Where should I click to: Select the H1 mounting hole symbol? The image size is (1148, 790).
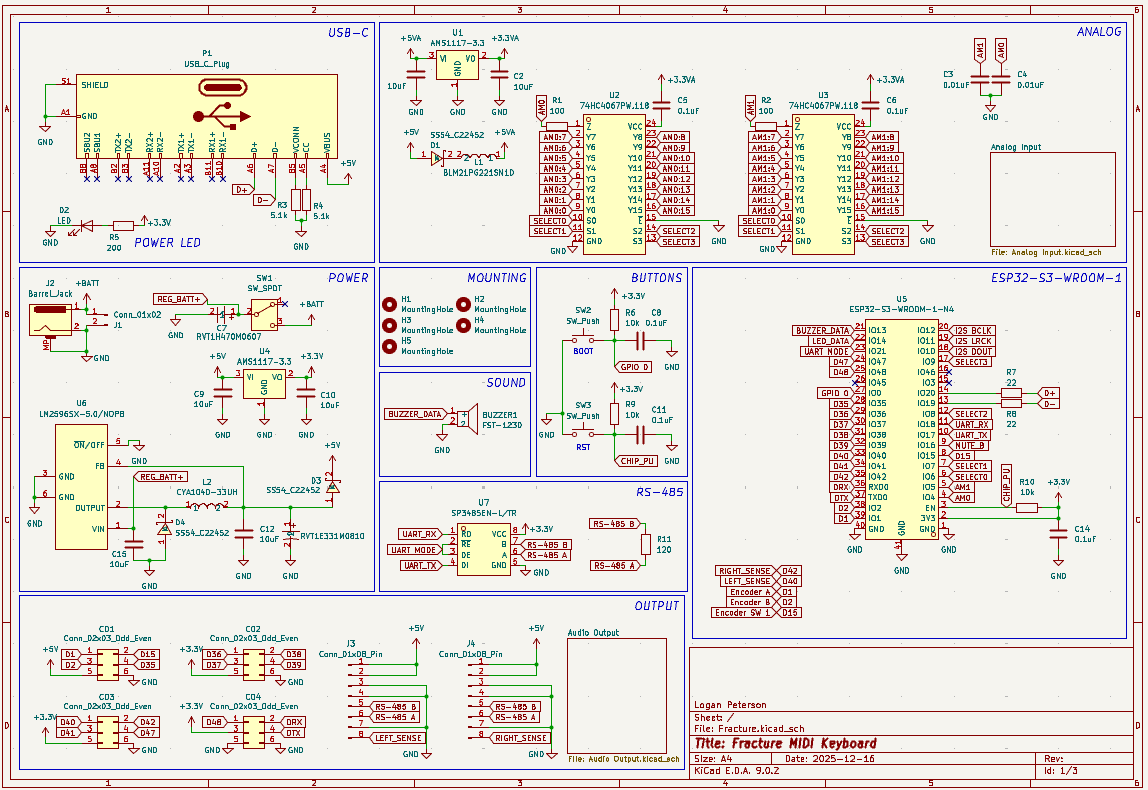click(x=390, y=304)
